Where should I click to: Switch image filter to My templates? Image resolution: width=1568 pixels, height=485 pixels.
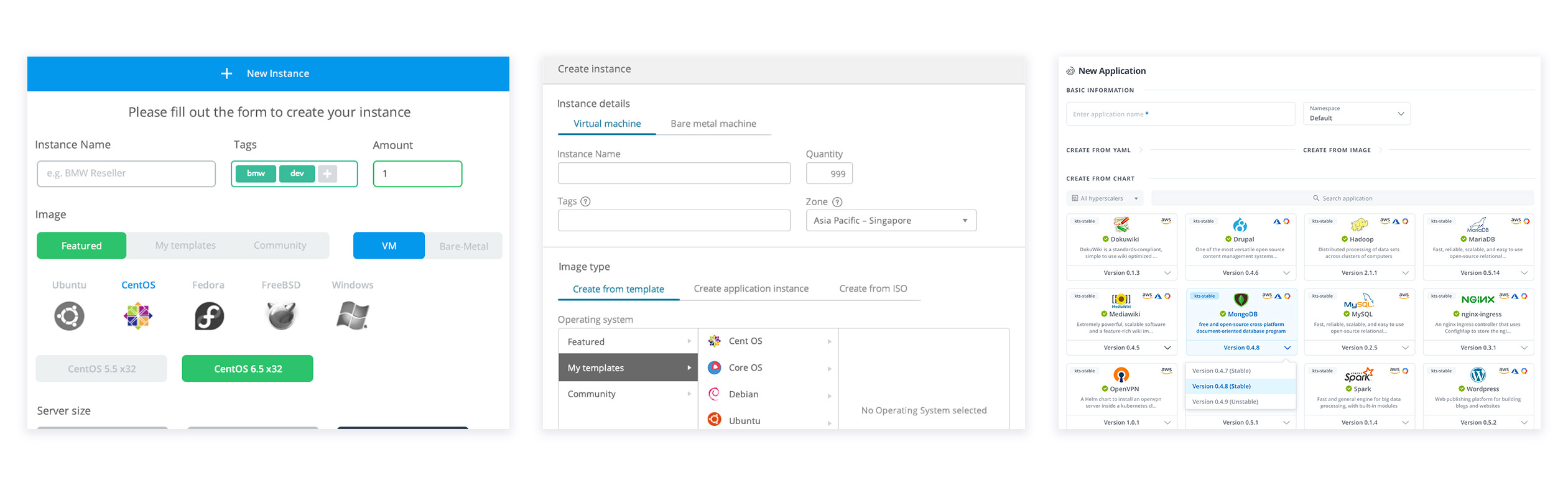185,246
